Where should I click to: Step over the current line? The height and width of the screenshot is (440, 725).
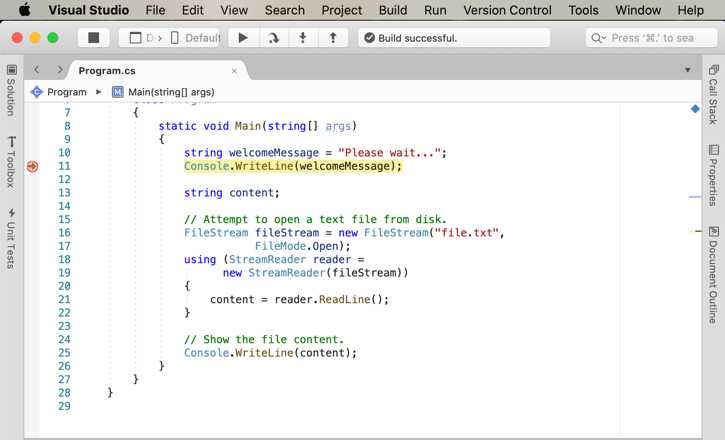273,37
